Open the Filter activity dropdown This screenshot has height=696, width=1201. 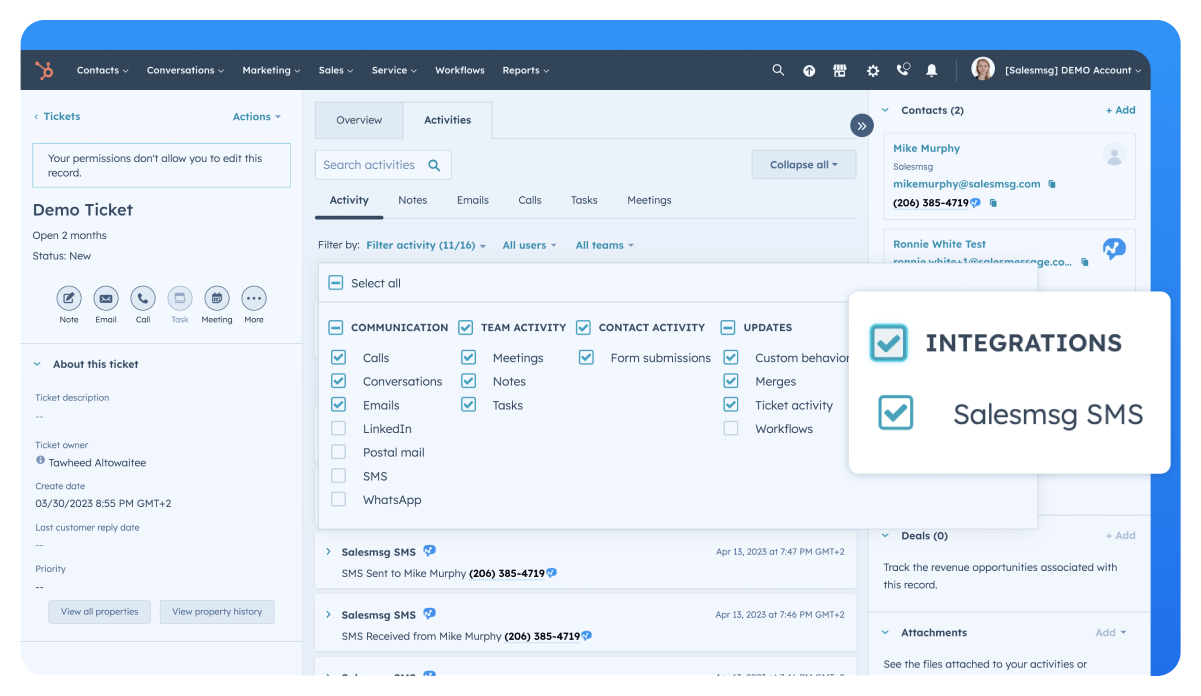click(x=424, y=245)
